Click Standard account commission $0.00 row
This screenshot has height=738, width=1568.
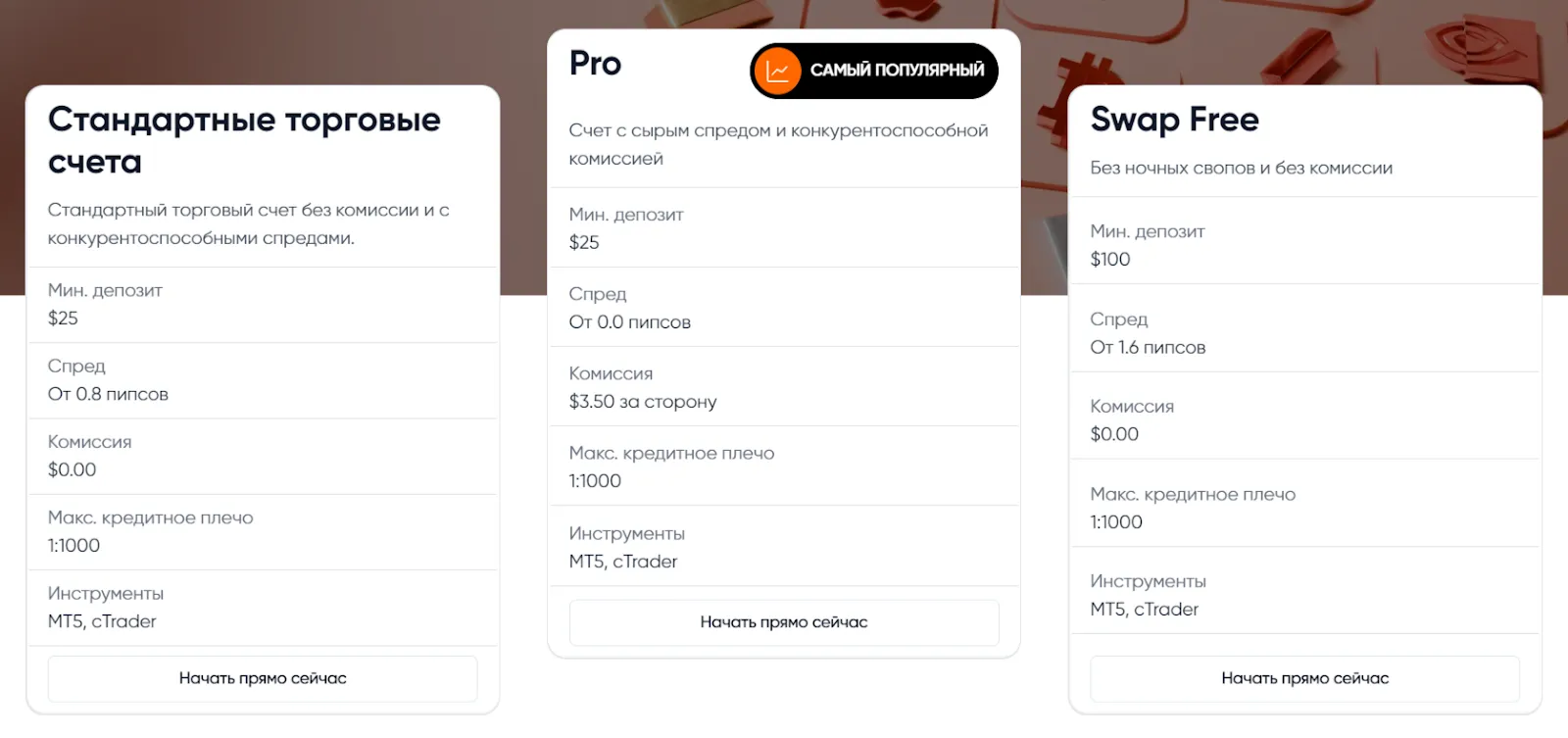pos(263,457)
